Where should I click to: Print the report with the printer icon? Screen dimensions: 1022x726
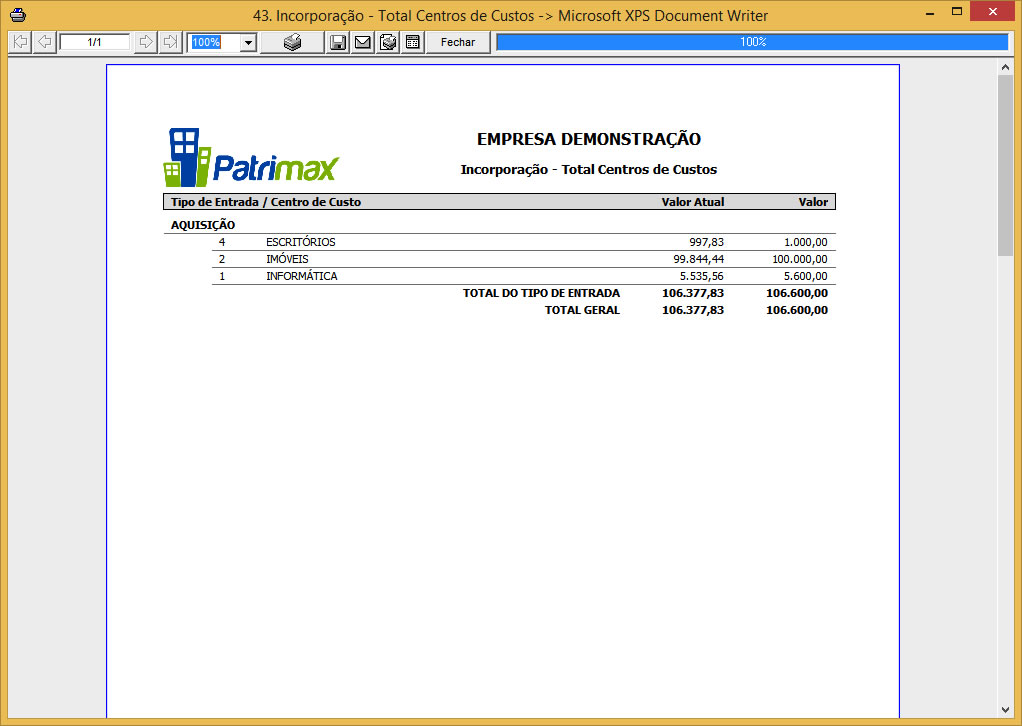click(292, 42)
